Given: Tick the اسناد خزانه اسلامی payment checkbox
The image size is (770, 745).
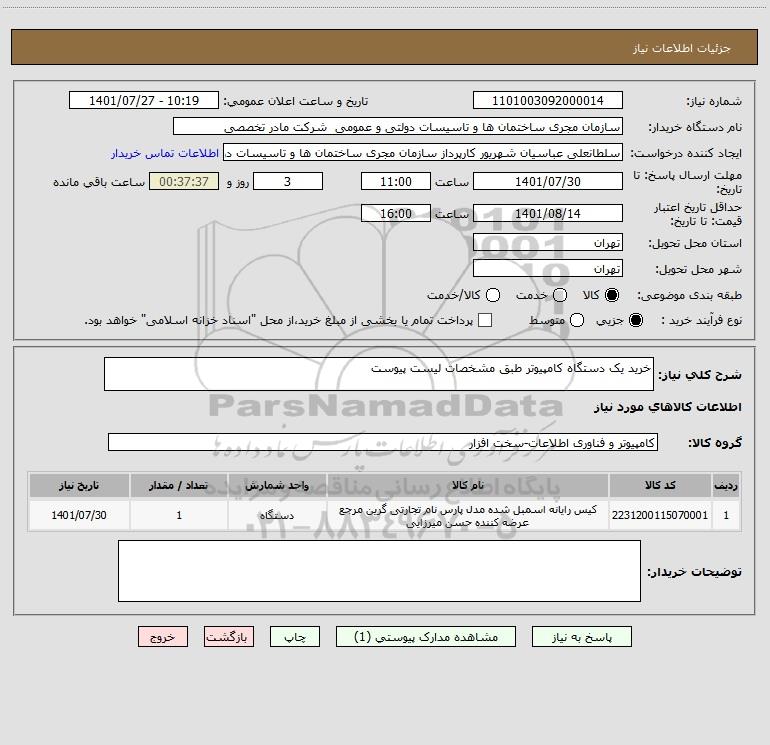Looking at the screenshot, I should coord(485,320).
